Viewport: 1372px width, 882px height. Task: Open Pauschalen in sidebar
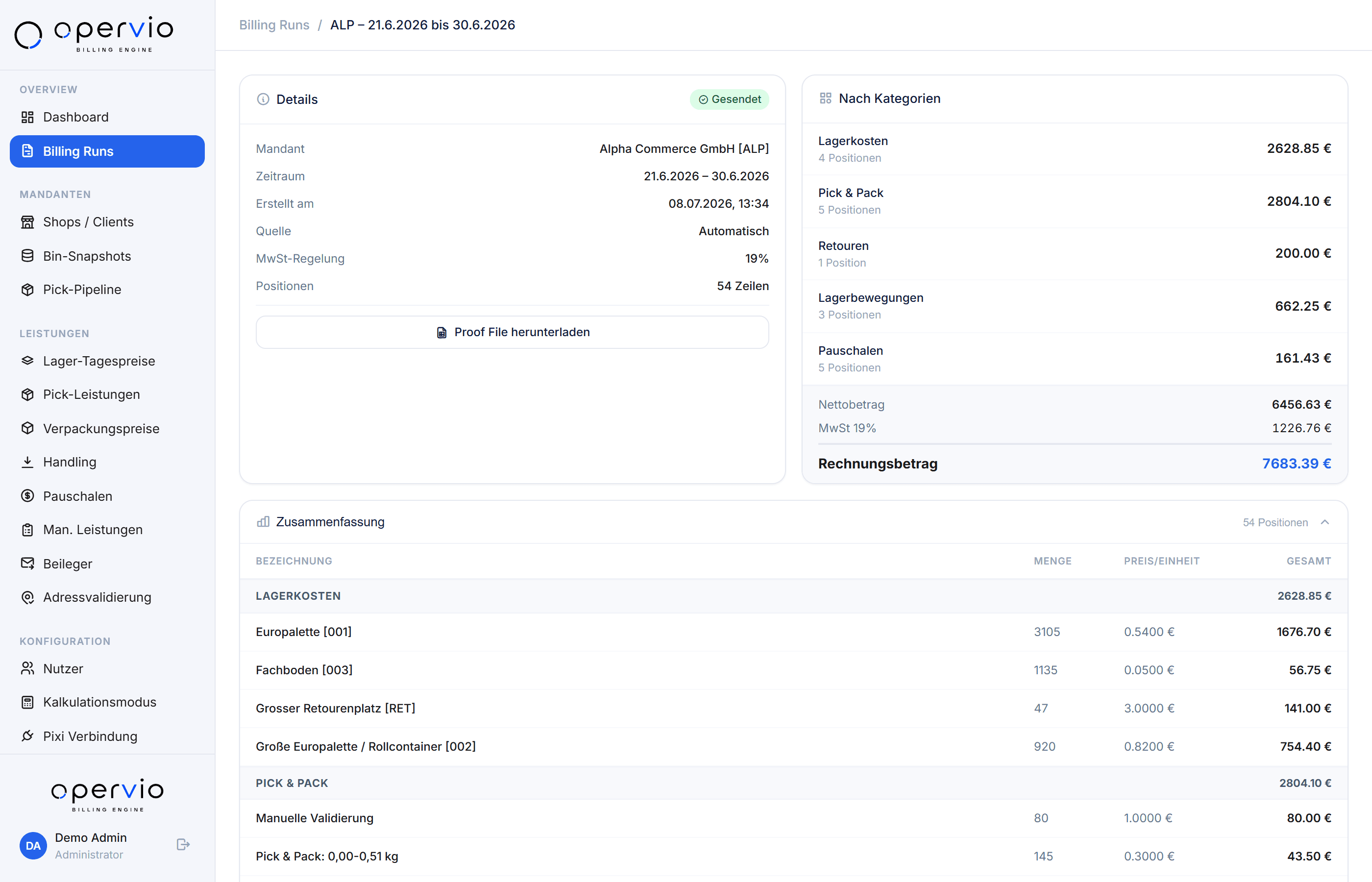pyautogui.click(x=107, y=496)
